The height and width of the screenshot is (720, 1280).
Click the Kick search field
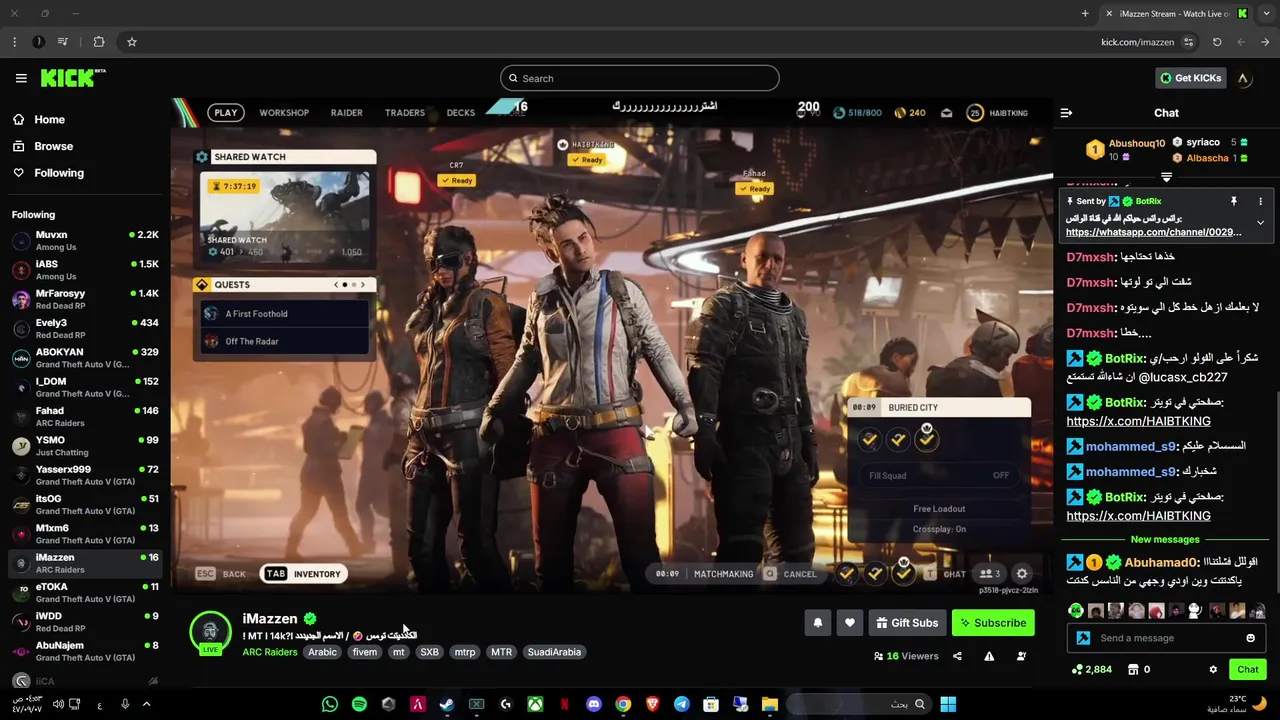[x=640, y=78]
